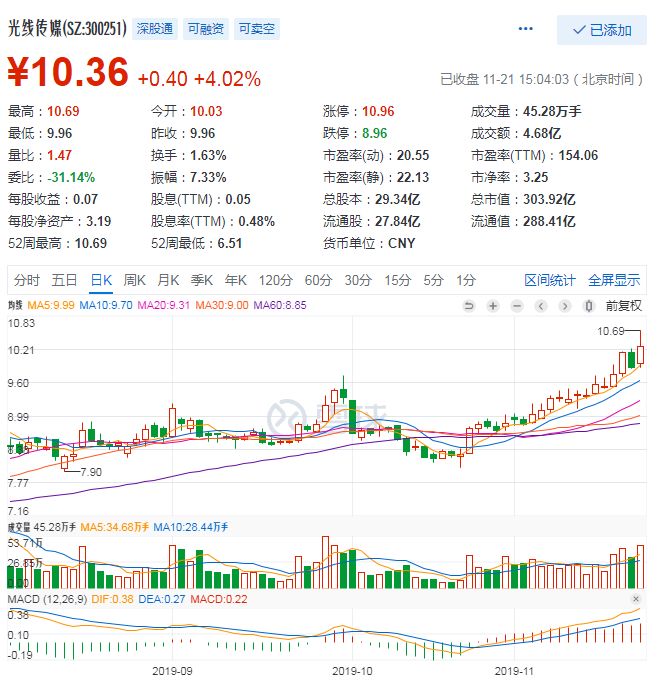
Task: Click the MACD (12,26,9) indicator label
Action: coord(47,599)
